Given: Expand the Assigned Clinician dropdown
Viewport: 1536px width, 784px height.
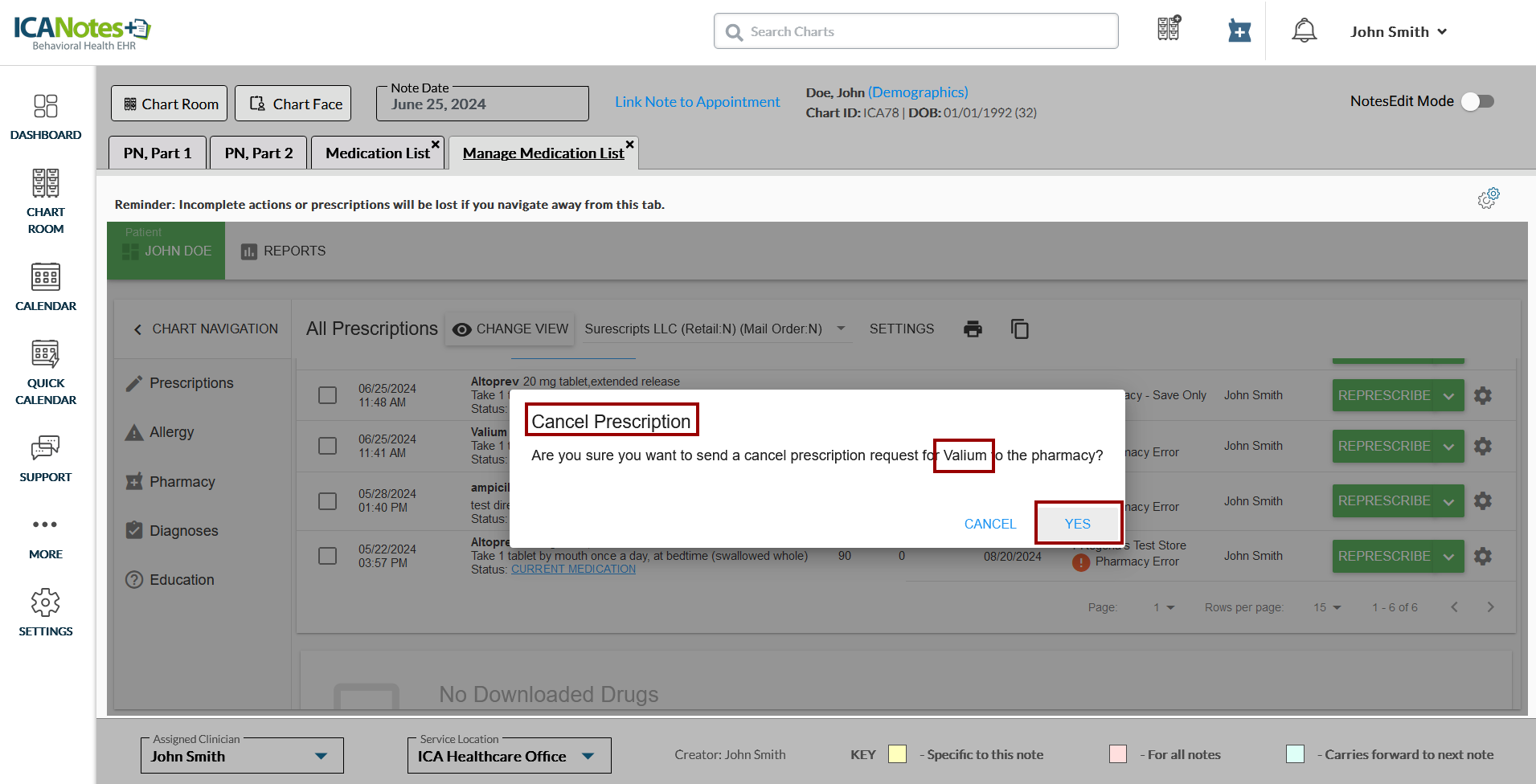Looking at the screenshot, I should click(x=321, y=756).
